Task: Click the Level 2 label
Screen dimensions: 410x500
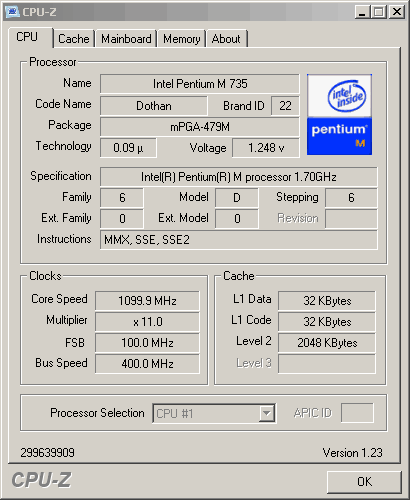Action: [254, 341]
